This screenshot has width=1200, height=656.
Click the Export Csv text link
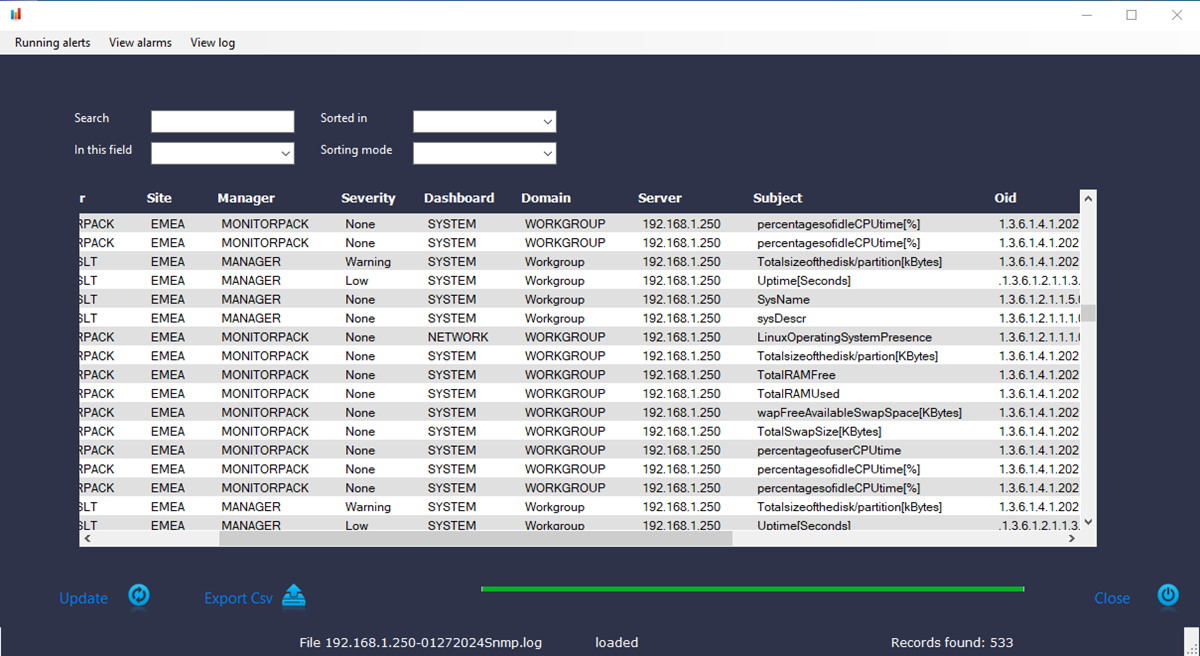[x=238, y=598]
